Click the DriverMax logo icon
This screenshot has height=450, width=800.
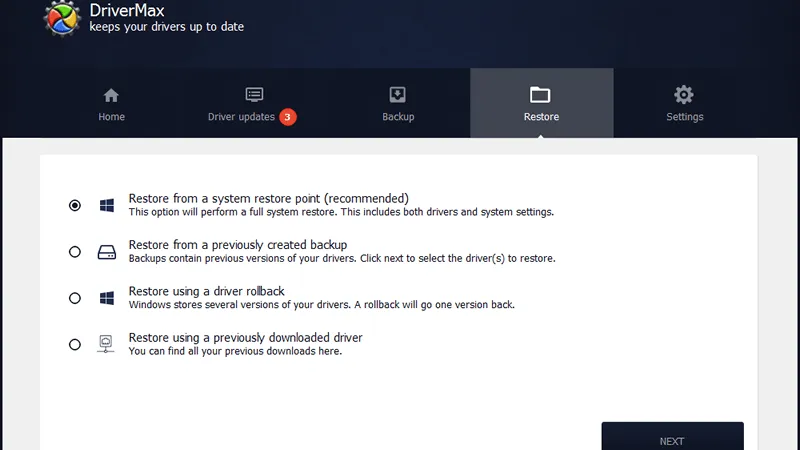tap(63, 17)
